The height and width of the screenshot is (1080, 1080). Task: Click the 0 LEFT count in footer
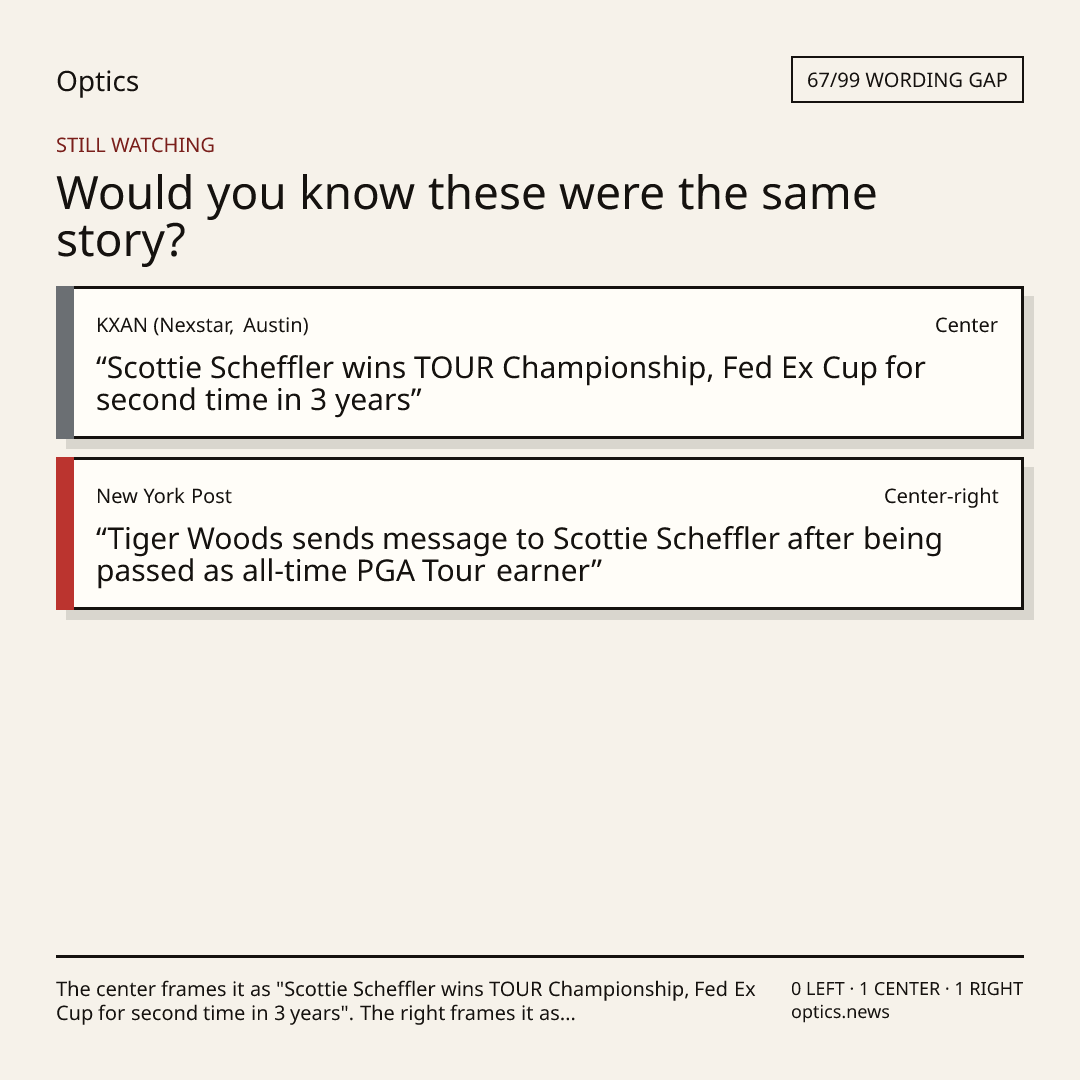[818, 989]
